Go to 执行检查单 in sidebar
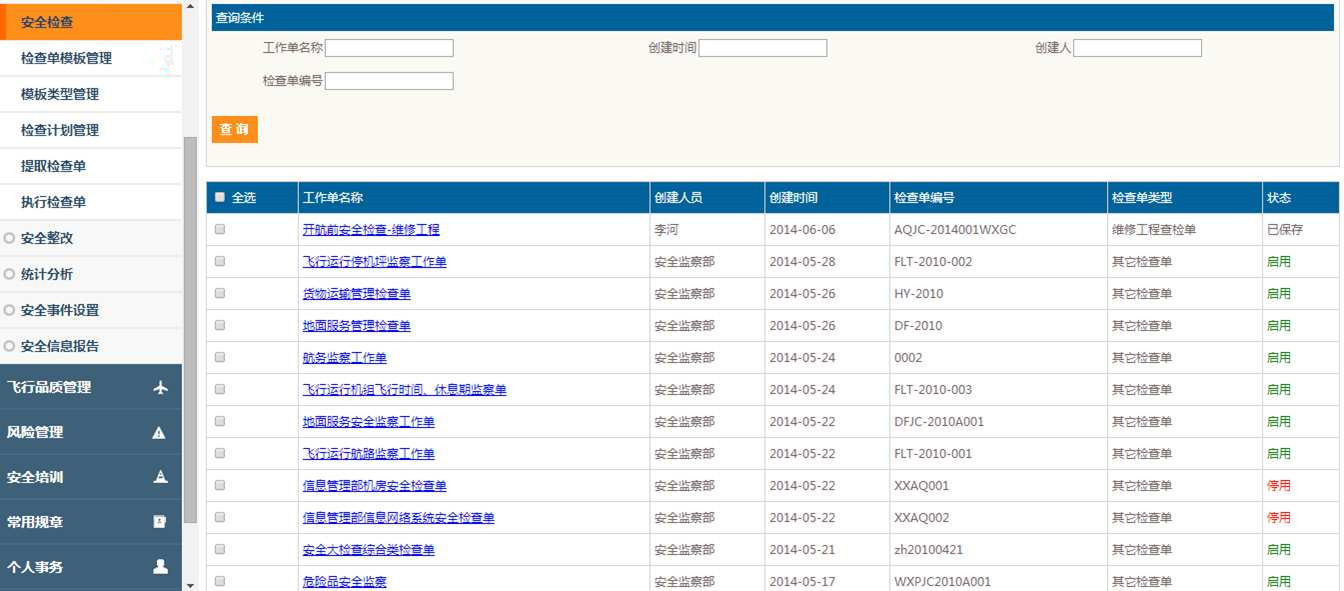The height and width of the screenshot is (591, 1344). click(91, 202)
